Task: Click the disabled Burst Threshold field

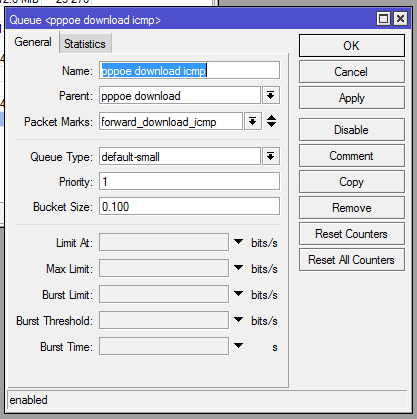Action: pyautogui.click(x=164, y=320)
